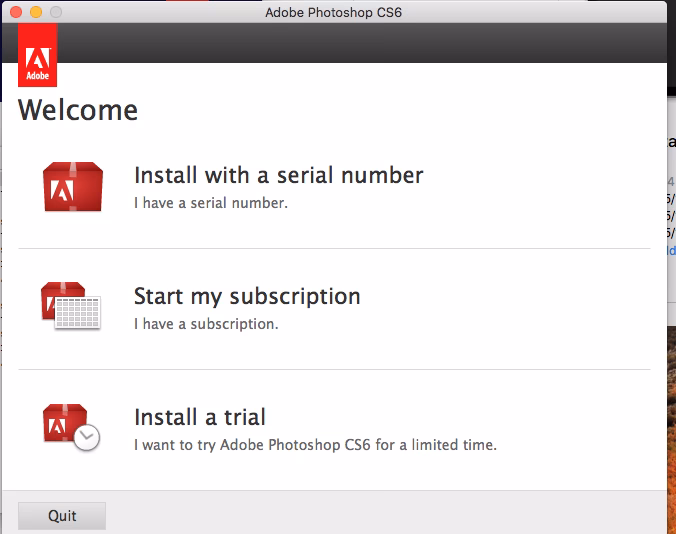Screen dimensions: 676x534
Task: Select Start my subscription option
Action: [247, 297]
